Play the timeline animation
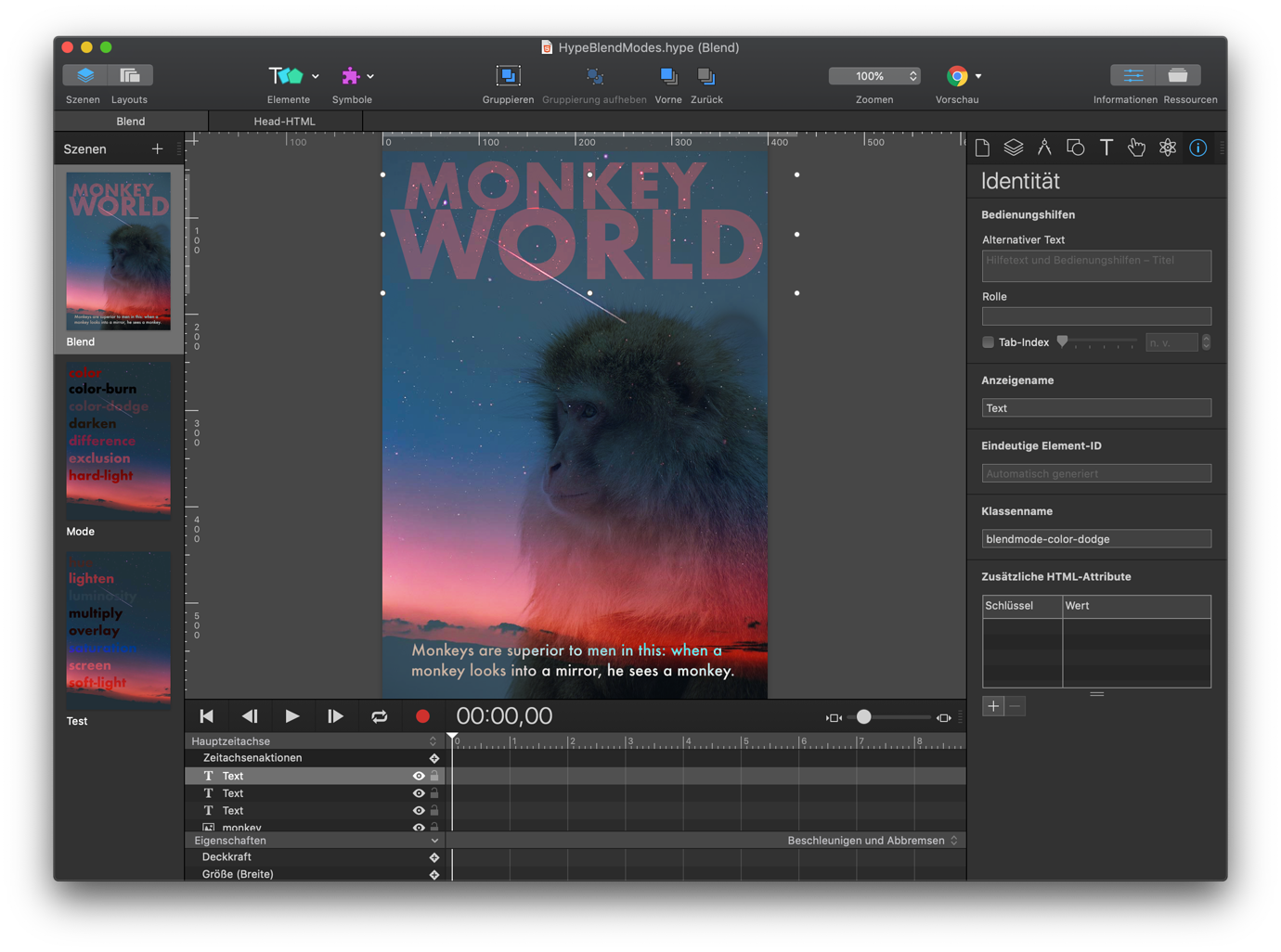Screen dimensions: 1281x952 click(292, 716)
